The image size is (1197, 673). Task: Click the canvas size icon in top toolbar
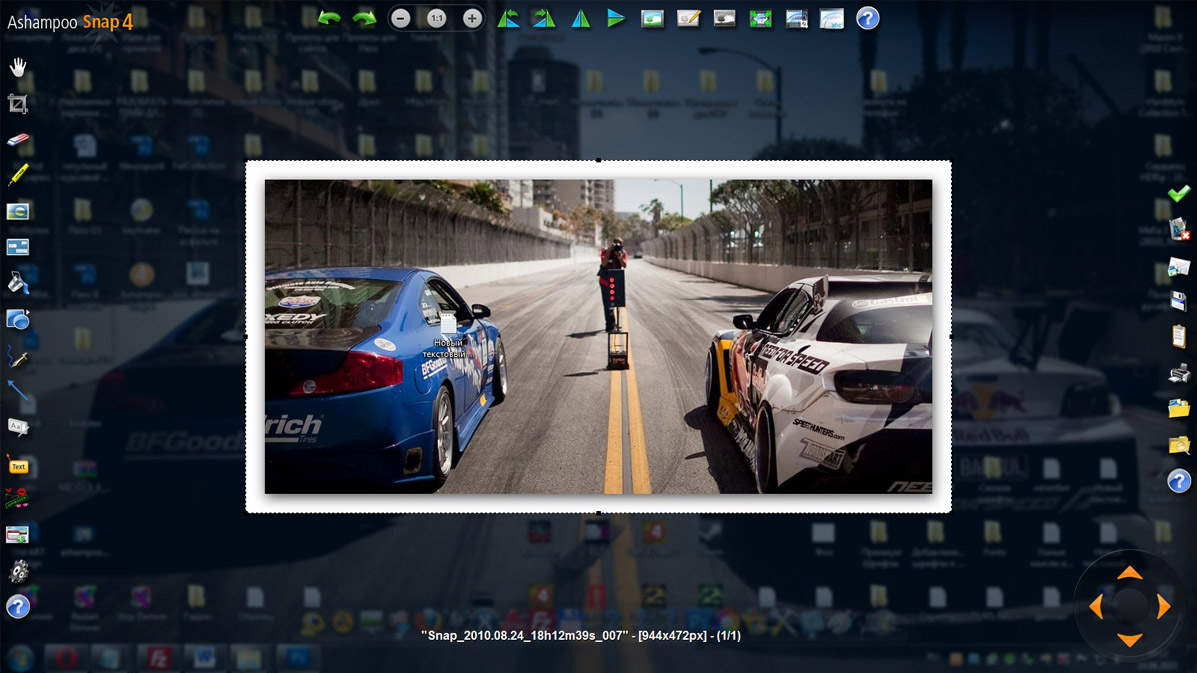[796, 18]
